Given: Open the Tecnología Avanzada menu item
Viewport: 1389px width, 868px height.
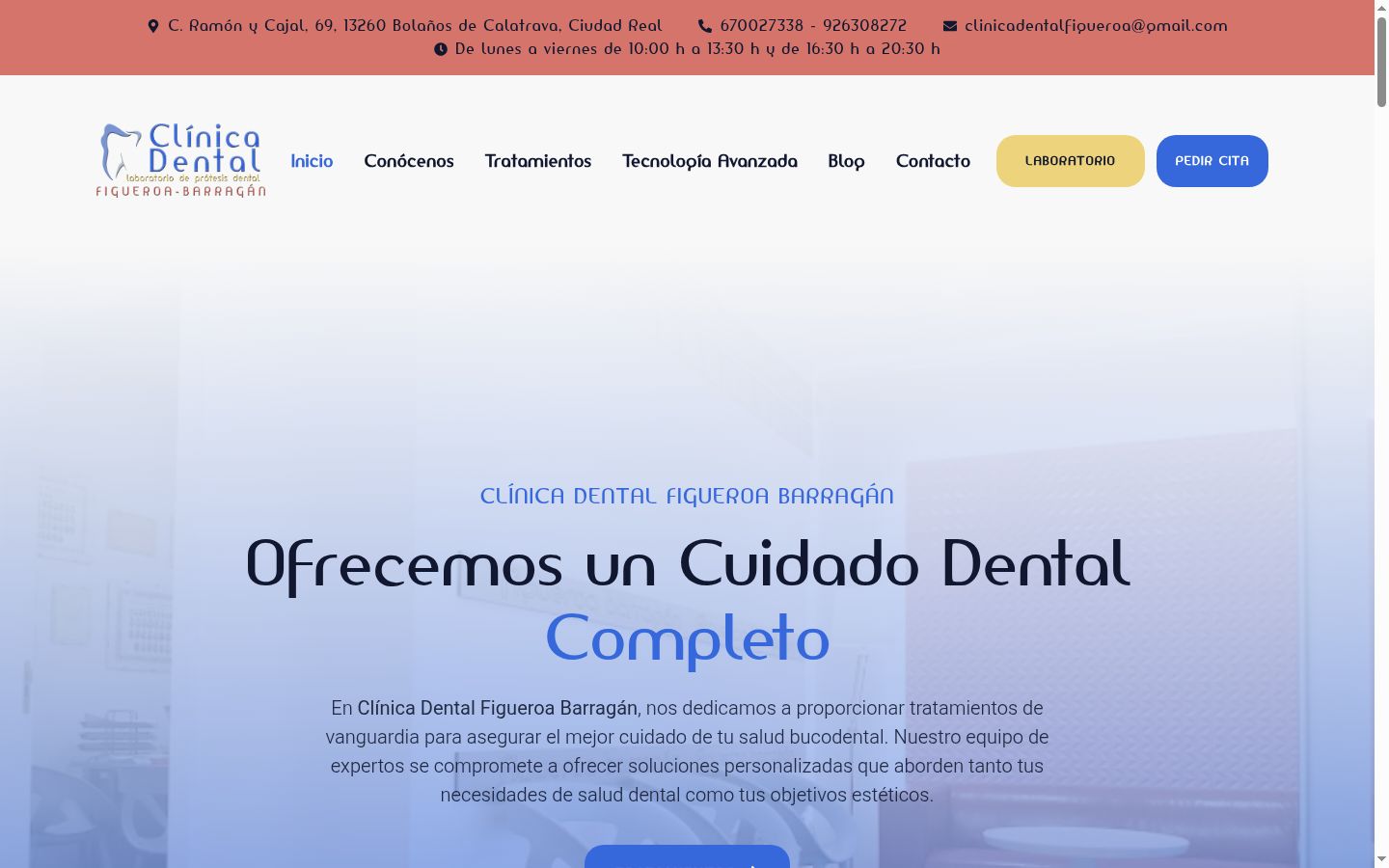Looking at the screenshot, I should (710, 161).
